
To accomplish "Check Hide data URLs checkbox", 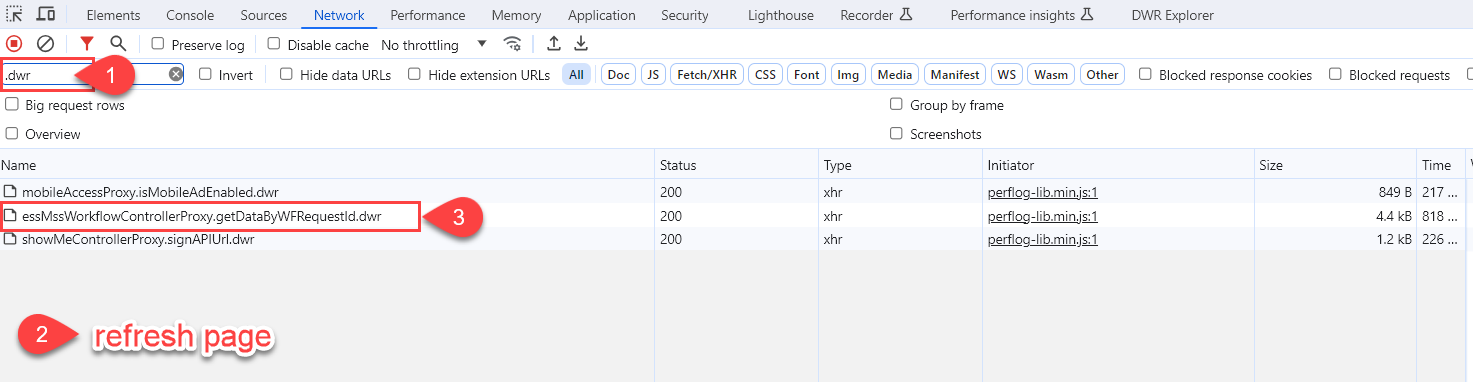I will (287, 74).
